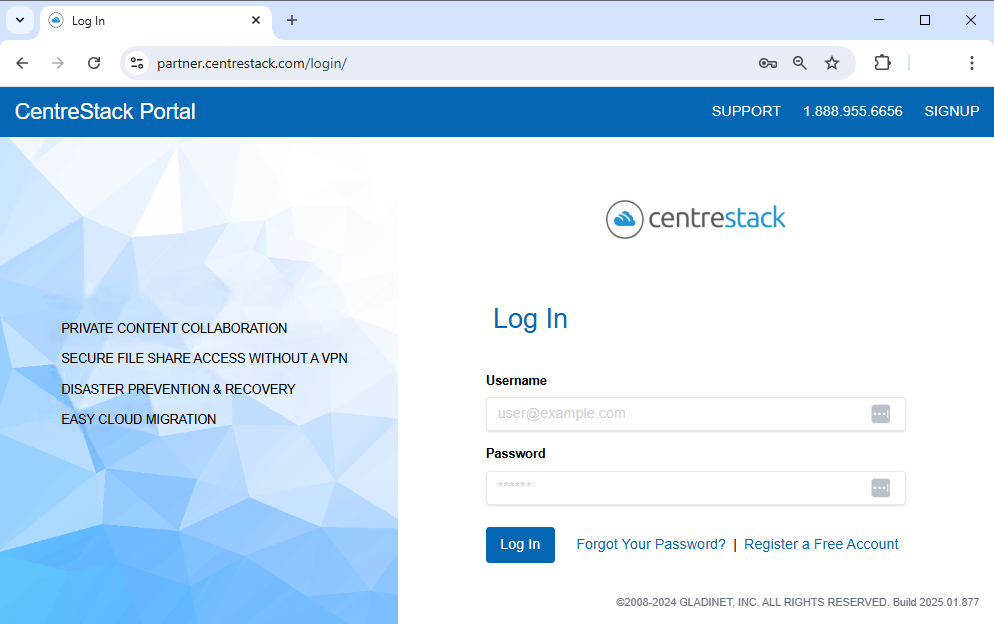View site information icon beside URL

tap(138, 63)
